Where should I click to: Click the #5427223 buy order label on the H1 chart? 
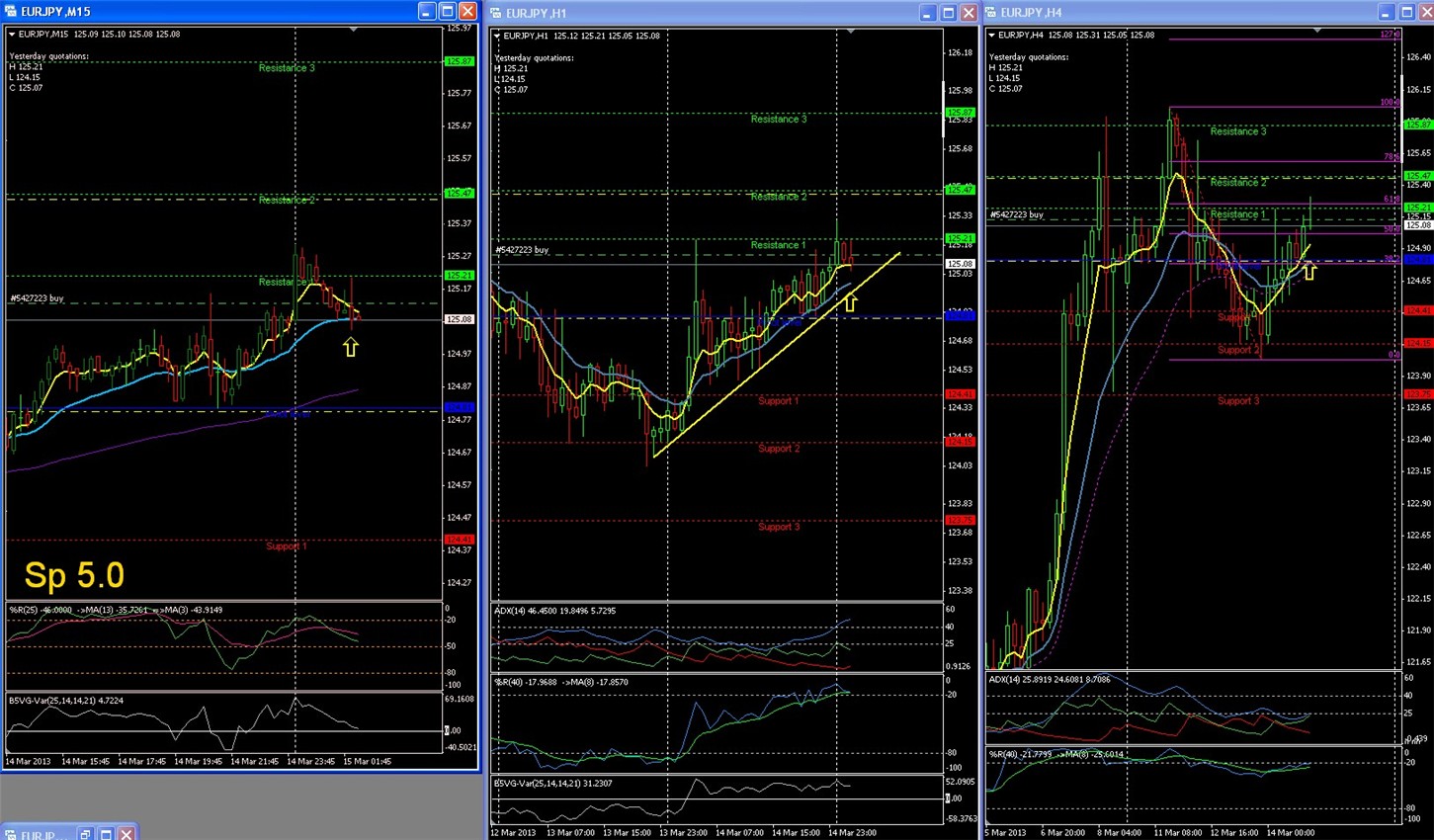522,250
